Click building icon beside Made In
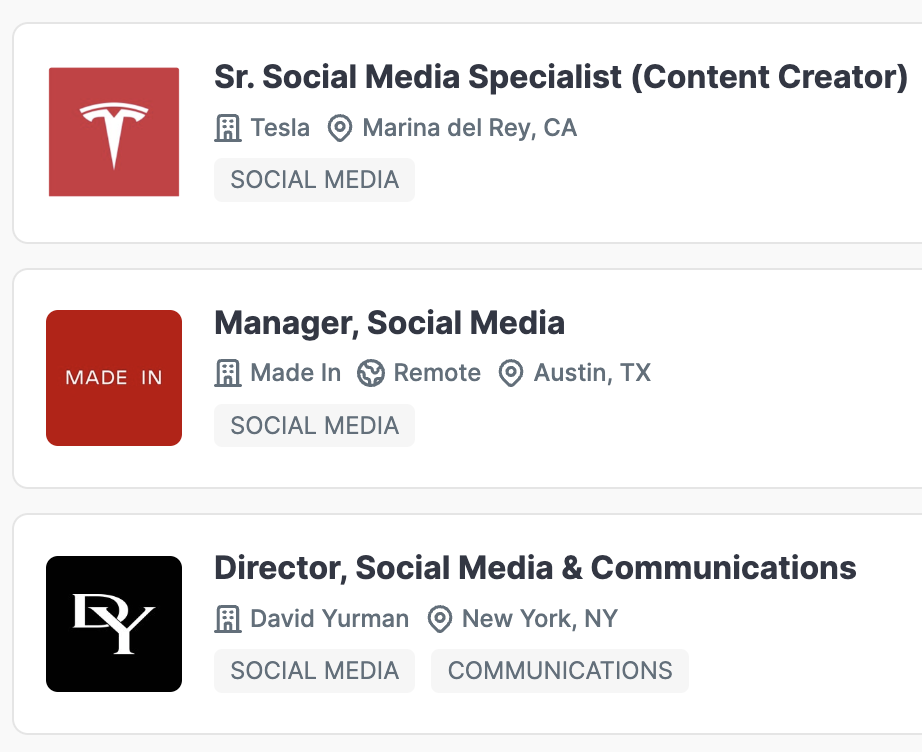The width and height of the screenshot is (922, 752). tap(228, 373)
